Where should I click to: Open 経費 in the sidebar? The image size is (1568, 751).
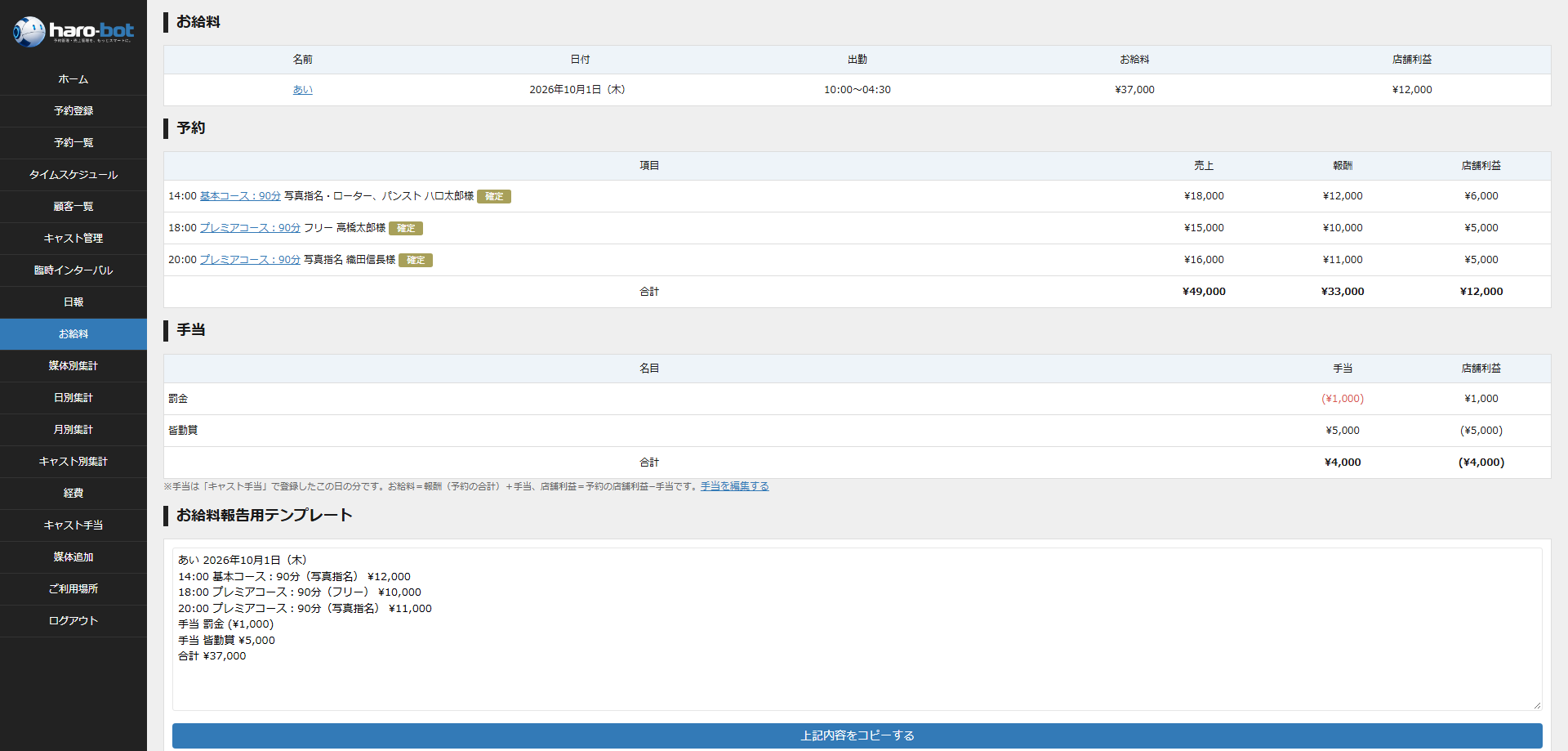click(73, 494)
